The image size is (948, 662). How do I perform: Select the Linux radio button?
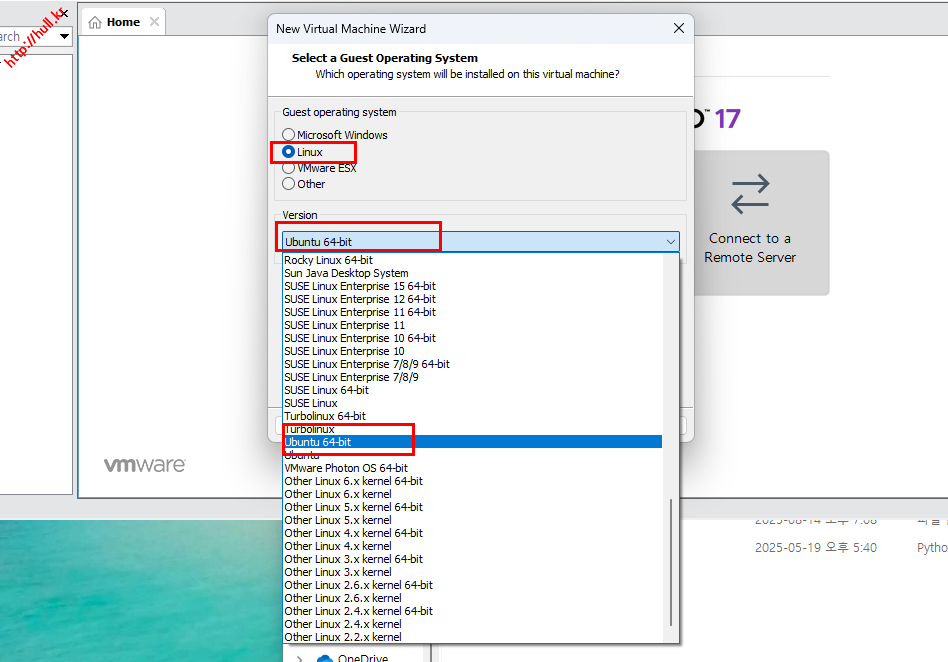[x=288, y=152]
